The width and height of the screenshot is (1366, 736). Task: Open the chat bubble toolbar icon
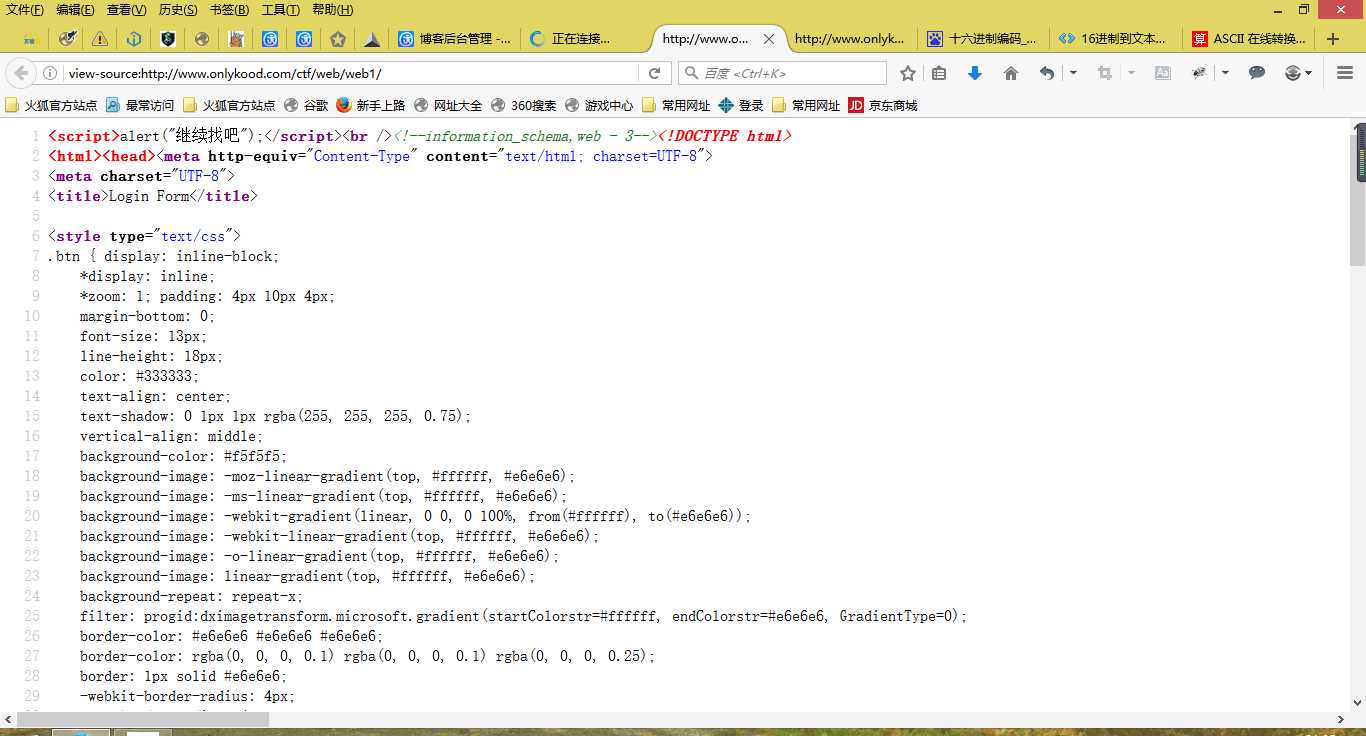[1257, 73]
